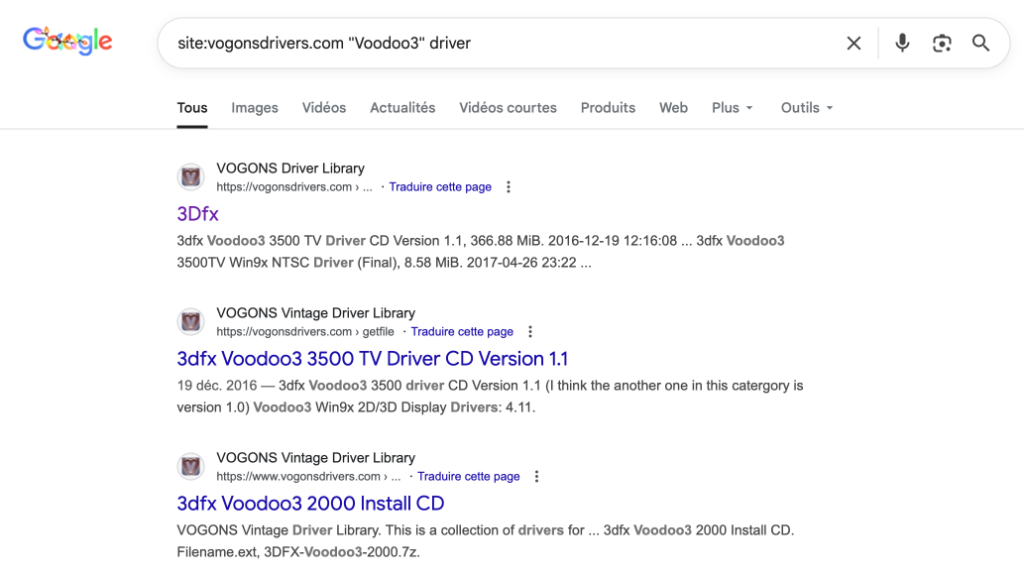This screenshot has height=578, width=1024.
Task: Open 3dfx Voodoo3 2000 Install CD link
Action: point(310,504)
